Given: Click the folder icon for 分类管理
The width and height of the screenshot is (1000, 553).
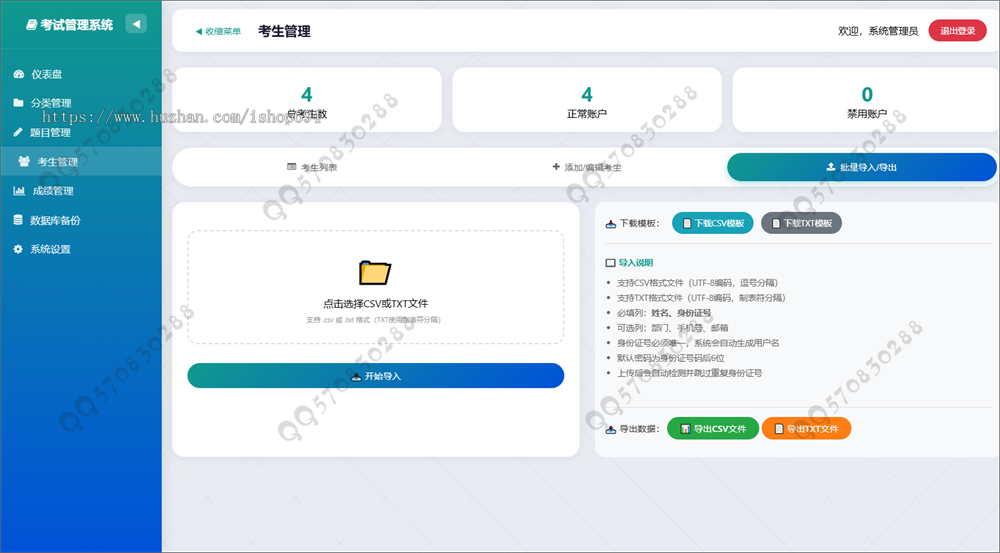Looking at the screenshot, I should click(18, 103).
